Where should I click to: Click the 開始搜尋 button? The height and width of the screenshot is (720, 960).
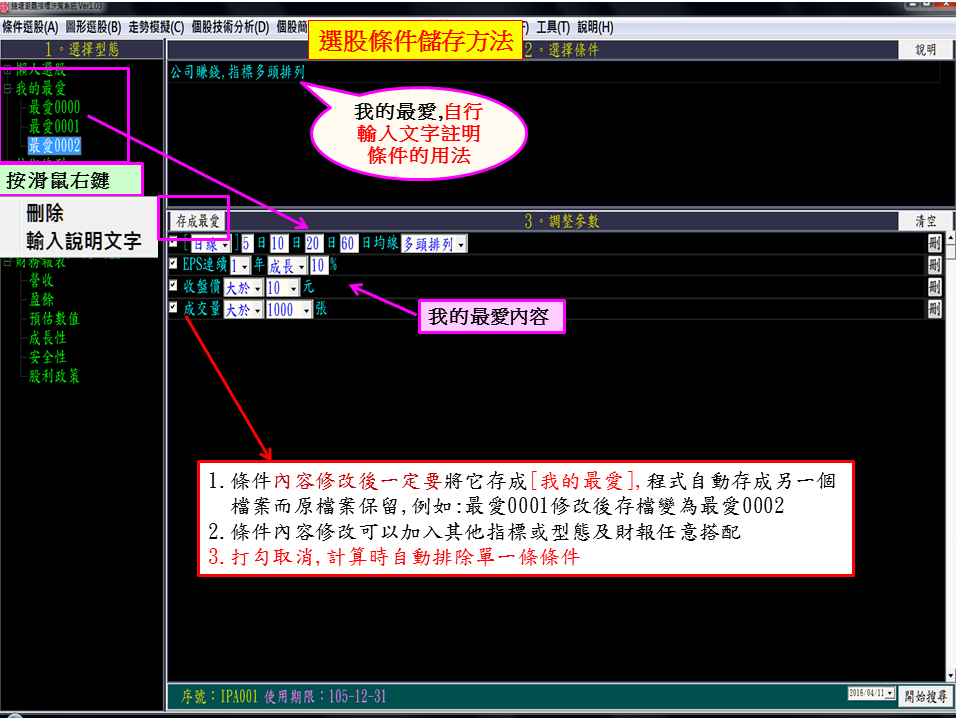[x=926, y=696]
